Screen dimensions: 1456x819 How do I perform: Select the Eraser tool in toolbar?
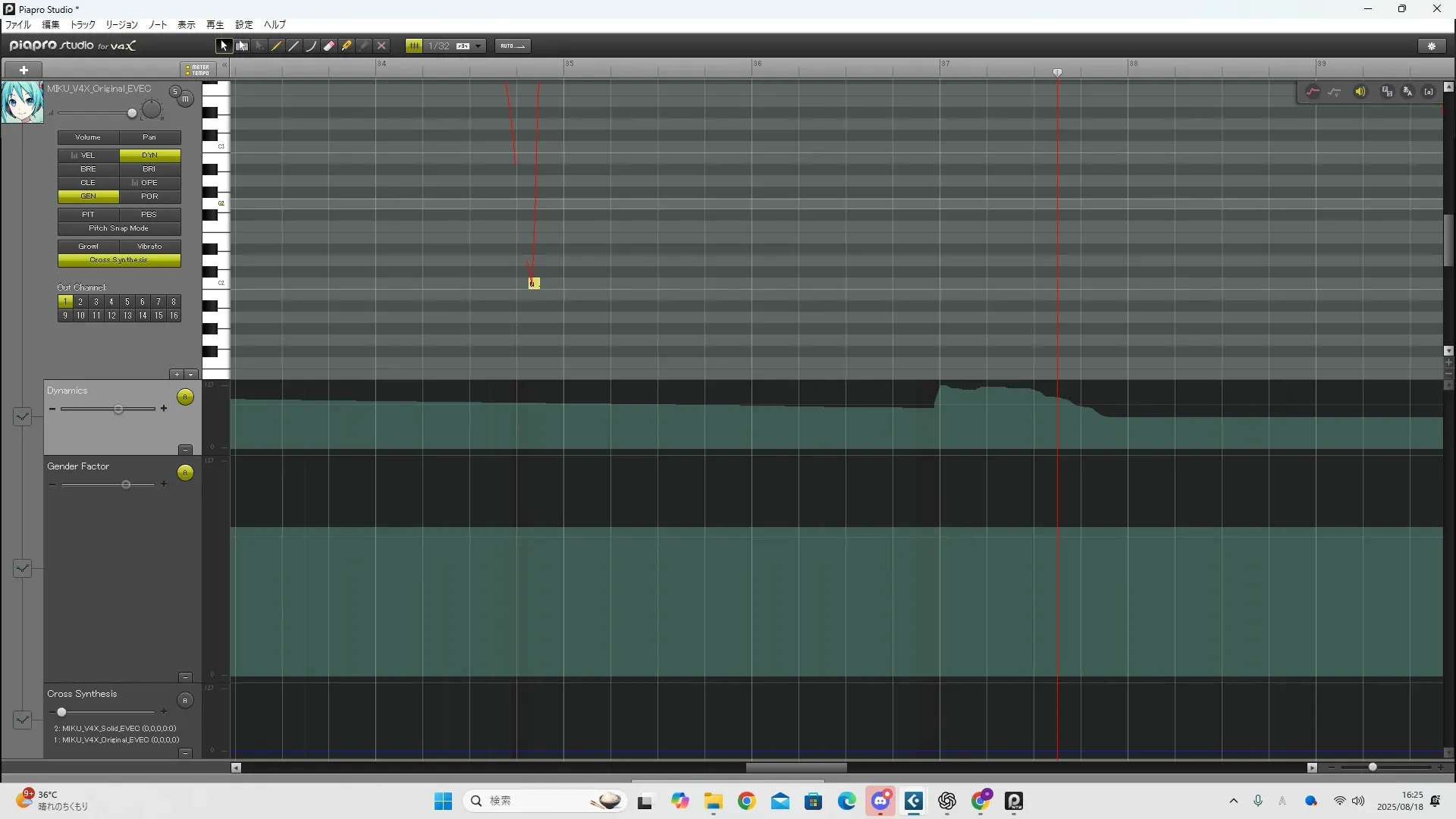click(x=329, y=45)
